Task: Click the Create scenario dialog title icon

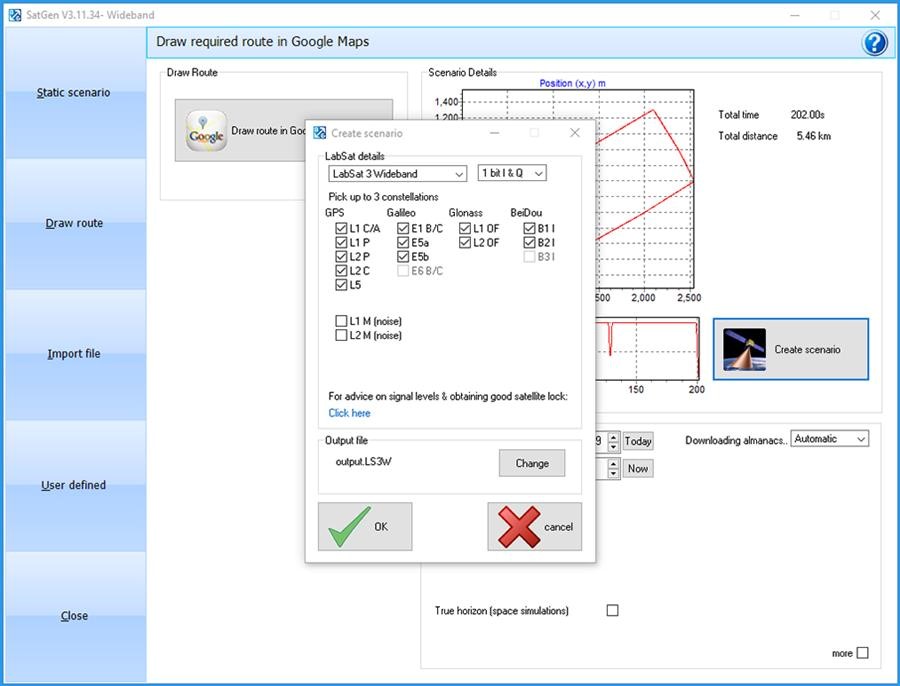Action: [x=319, y=133]
